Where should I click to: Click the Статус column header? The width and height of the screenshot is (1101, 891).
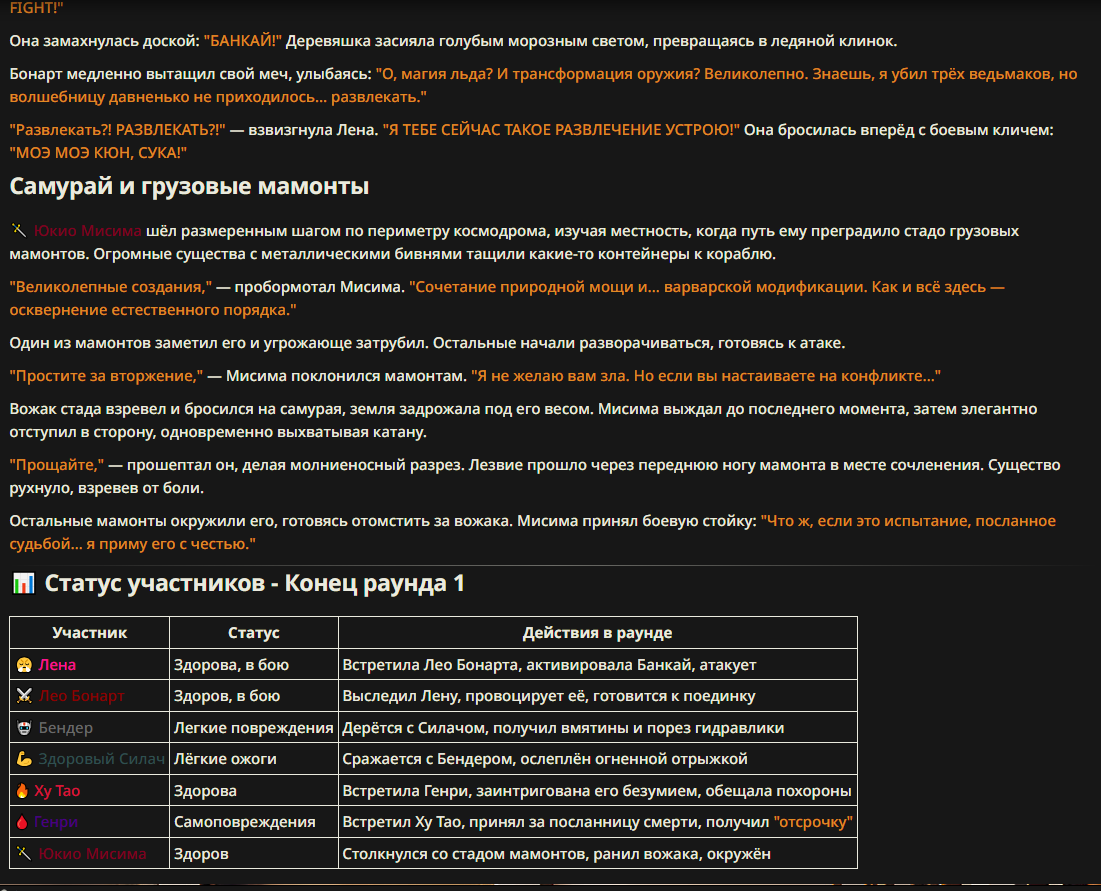tap(253, 633)
